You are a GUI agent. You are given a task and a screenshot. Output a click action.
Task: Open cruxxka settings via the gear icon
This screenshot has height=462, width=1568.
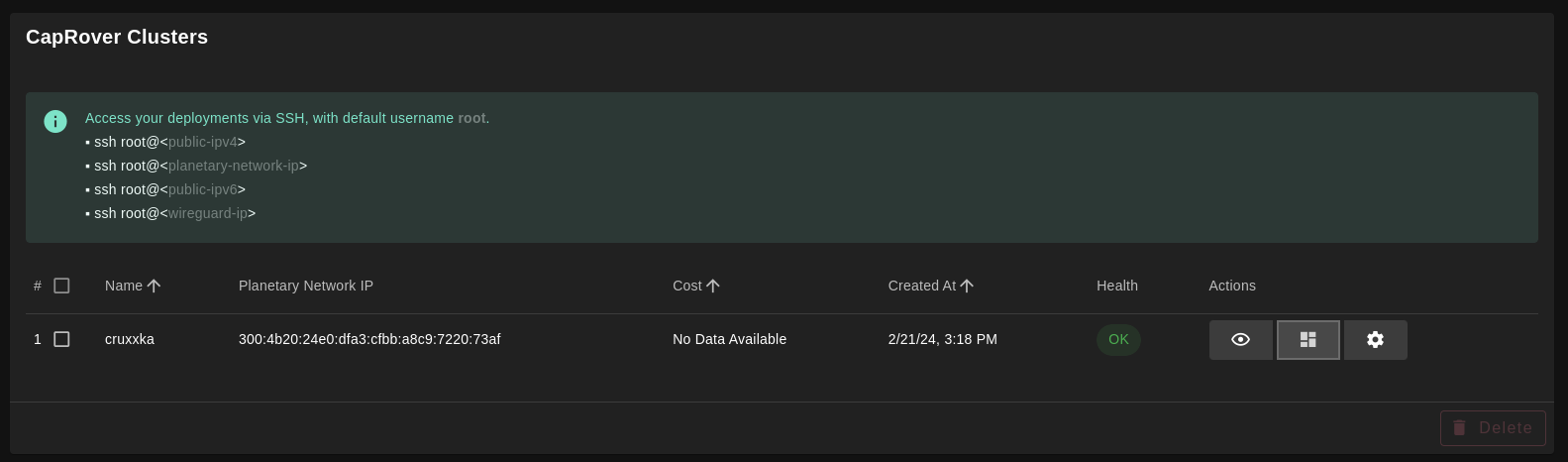(1375, 340)
